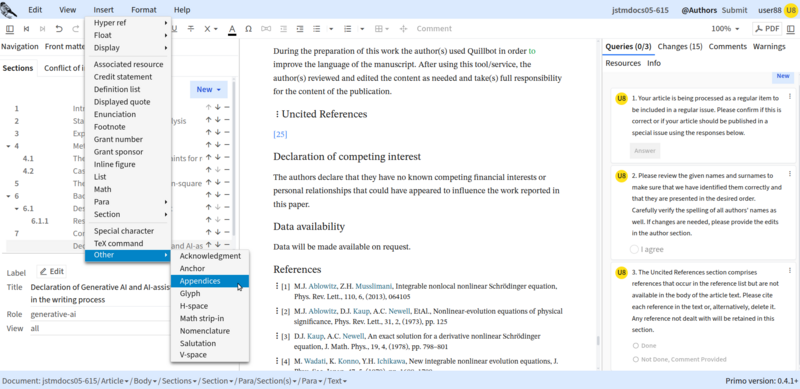Click the move/crosshair icon in toolbar
800x389 pixels.
[403, 29]
